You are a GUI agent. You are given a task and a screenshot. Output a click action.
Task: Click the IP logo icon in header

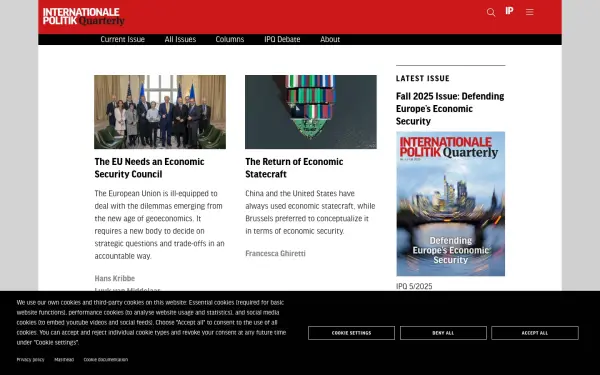(x=509, y=11)
